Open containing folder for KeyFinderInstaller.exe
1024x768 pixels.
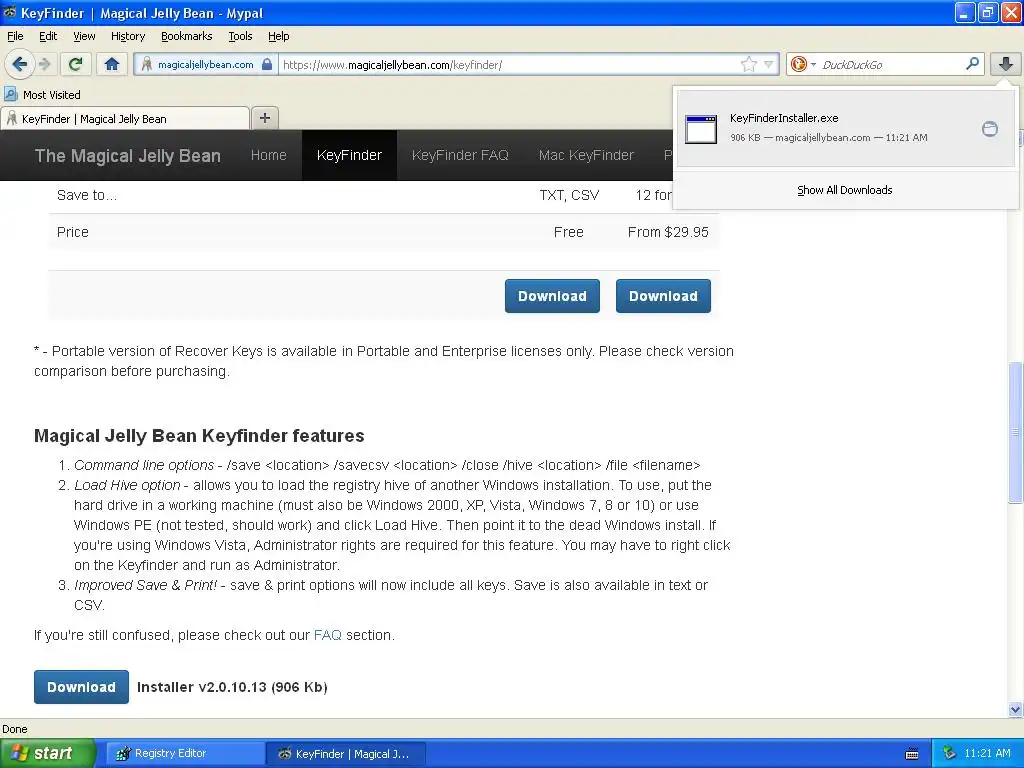click(989, 129)
